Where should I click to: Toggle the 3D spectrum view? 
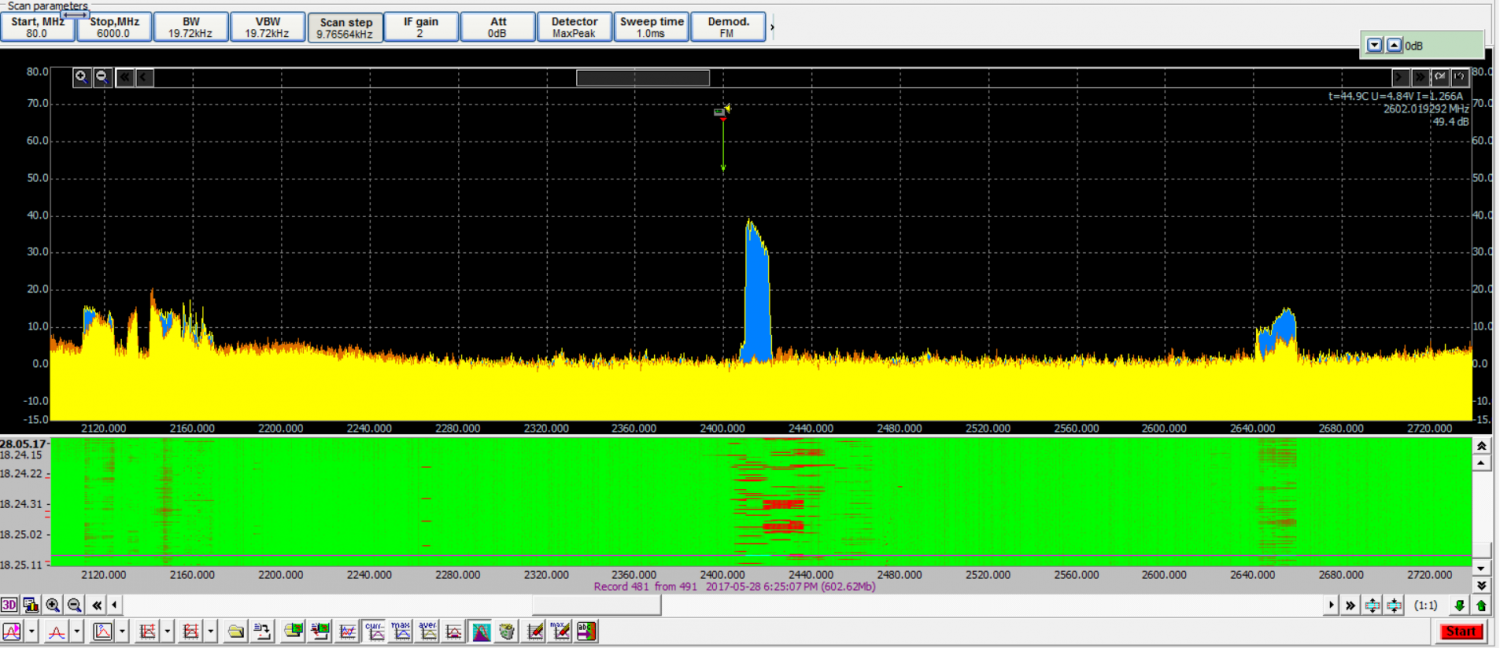9,605
